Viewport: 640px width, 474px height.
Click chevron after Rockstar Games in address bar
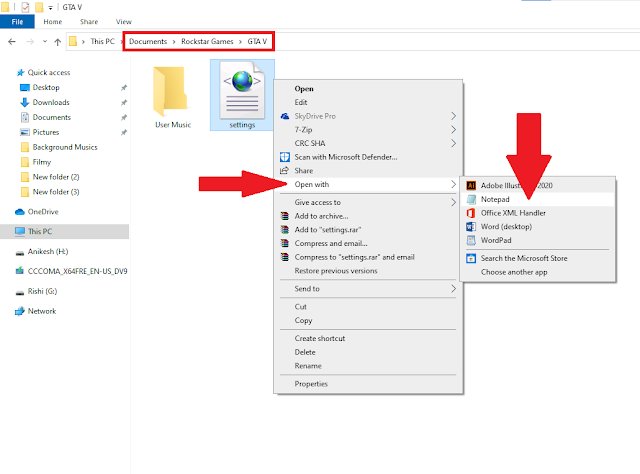(240, 42)
